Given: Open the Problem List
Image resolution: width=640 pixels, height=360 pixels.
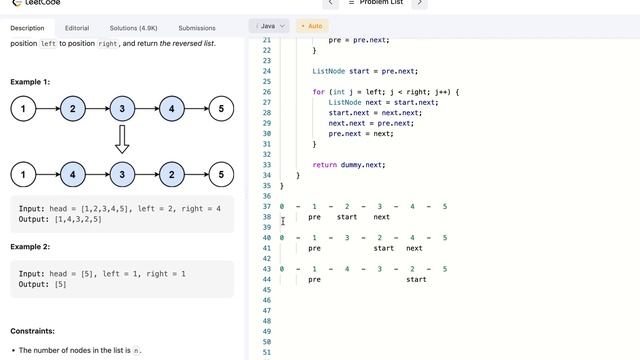Looking at the screenshot, I should tap(376, 2).
